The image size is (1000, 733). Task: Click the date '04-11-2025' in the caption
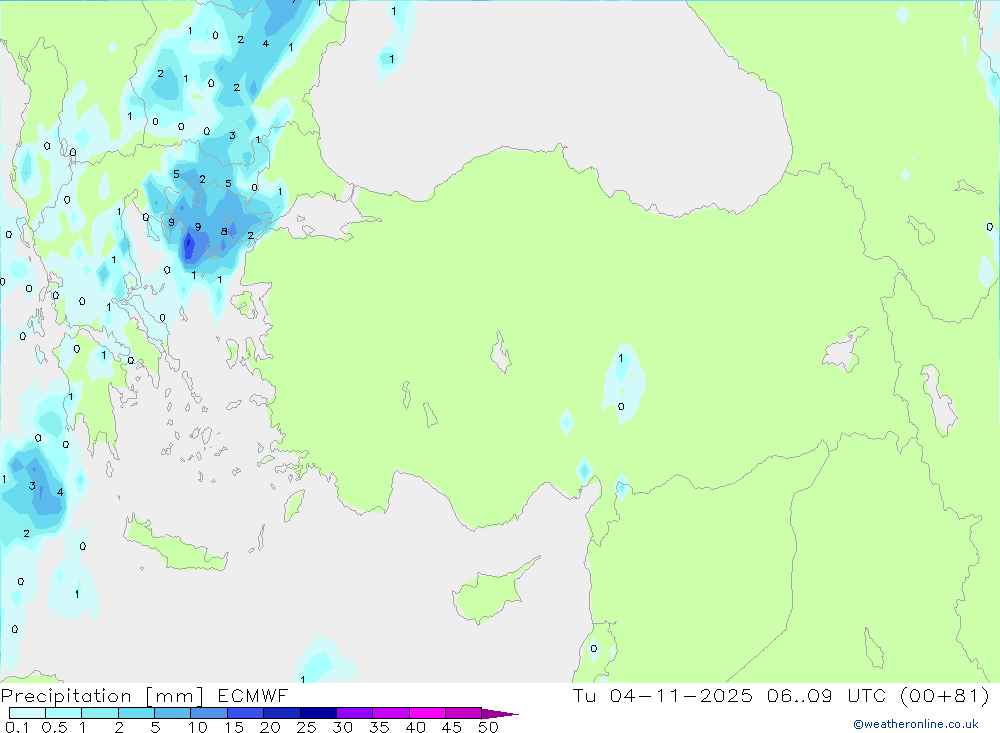click(x=681, y=696)
